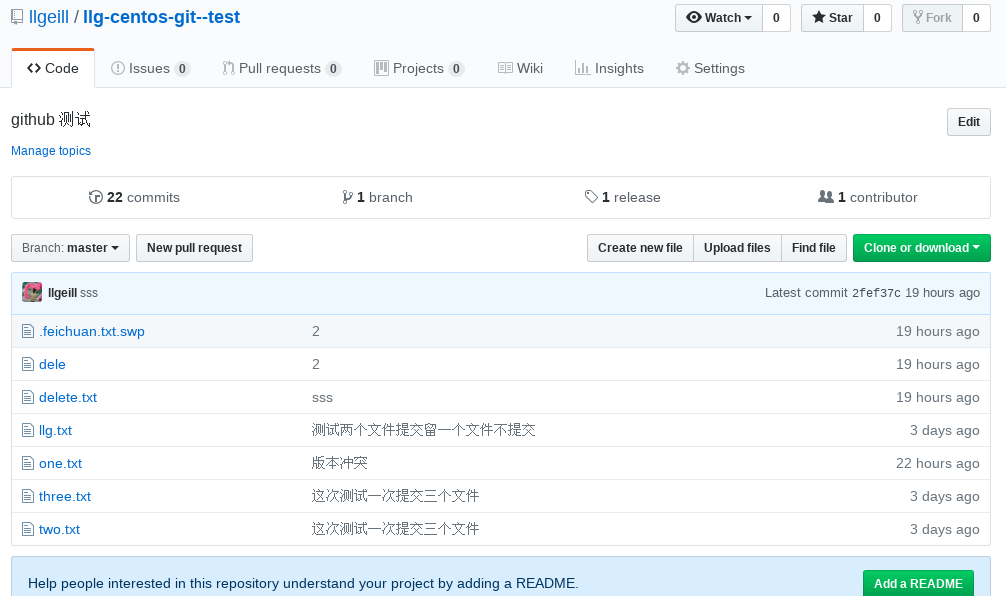Open latest commit hash 2fef37c
Screen dimensions: 1006x596
click(x=876, y=293)
